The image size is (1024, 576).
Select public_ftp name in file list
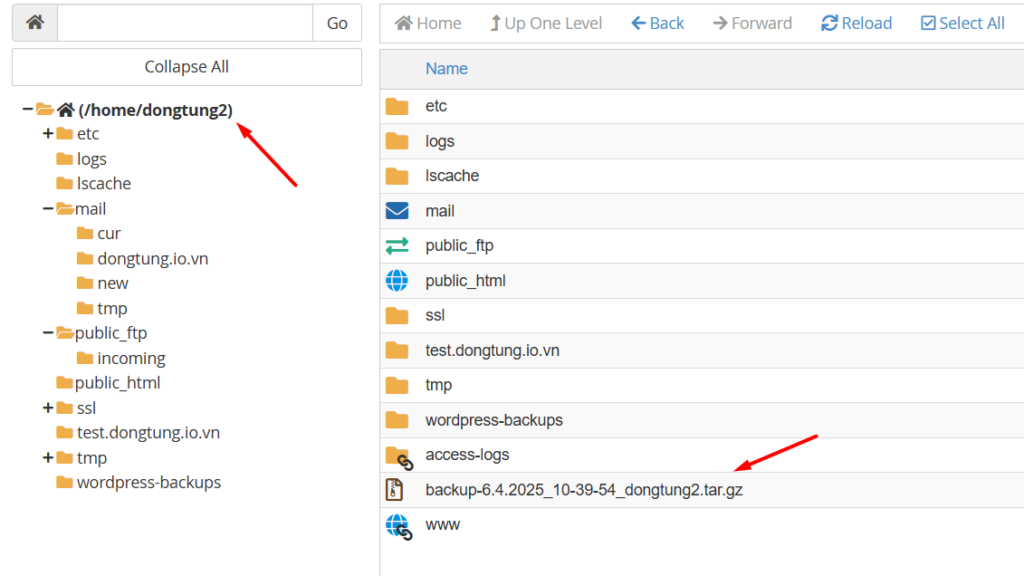(459, 246)
